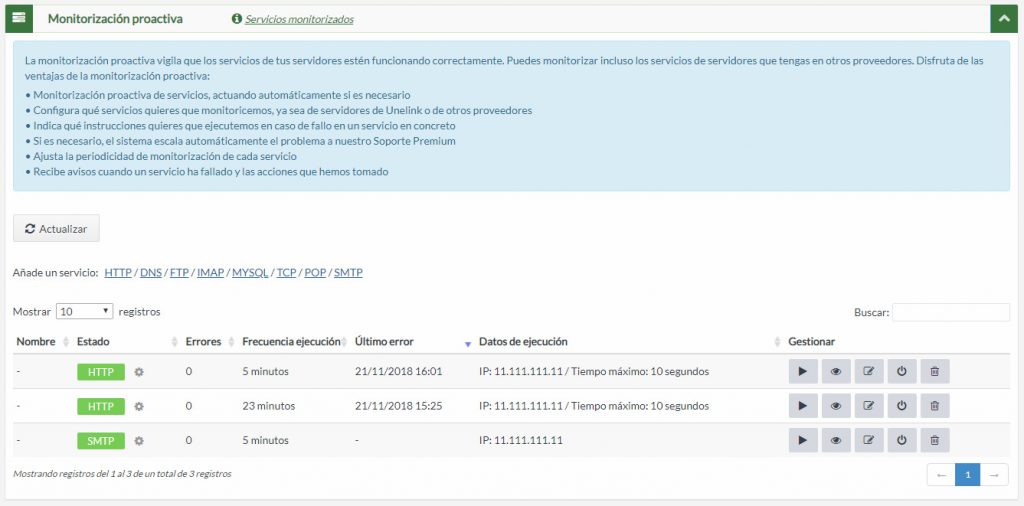Click gear icon in the 16:01 HTTP row
Viewport: 1024px width, 506px height.
pyautogui.click(x=139, y=372)
